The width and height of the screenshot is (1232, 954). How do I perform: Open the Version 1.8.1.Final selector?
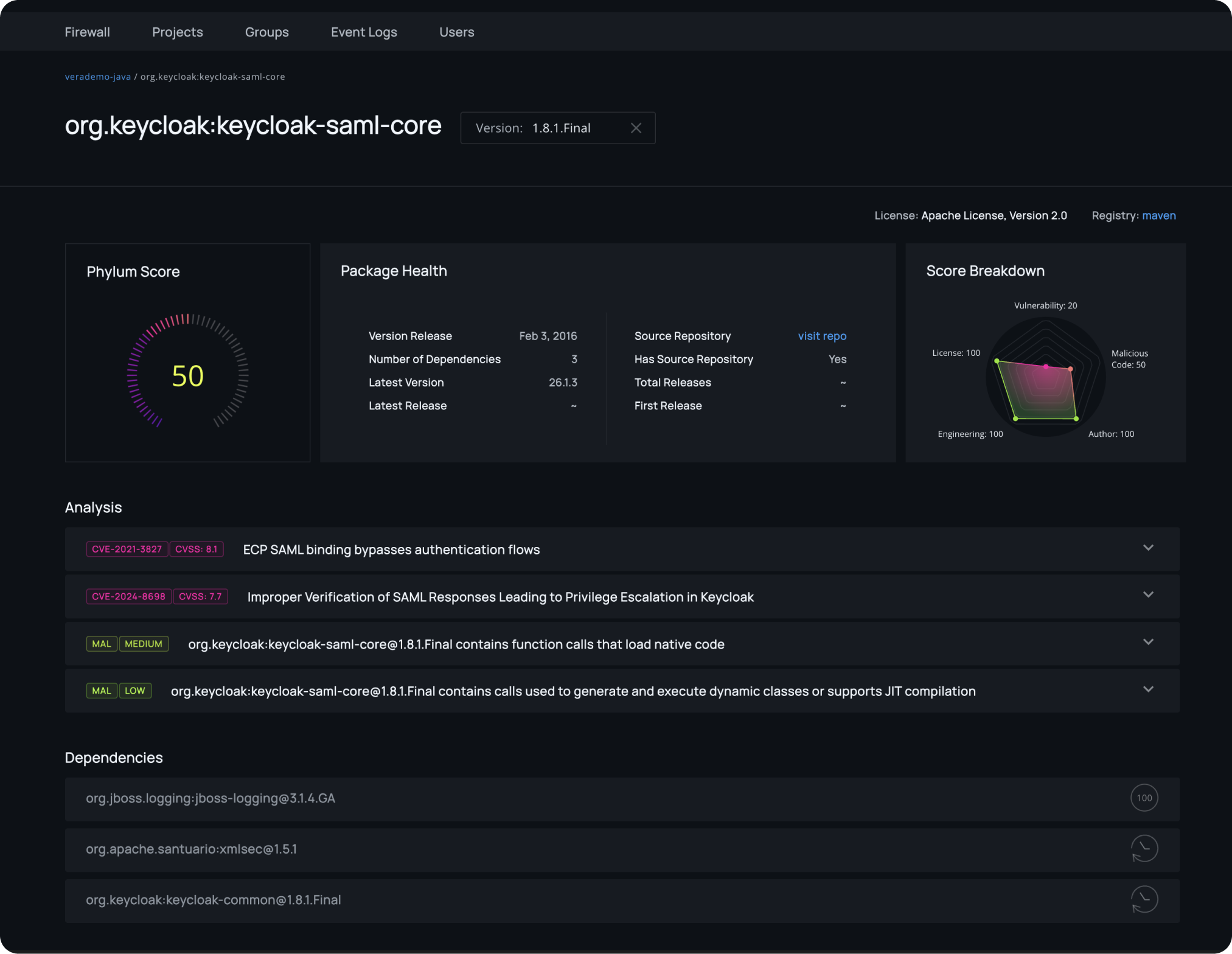coord(558,128)
